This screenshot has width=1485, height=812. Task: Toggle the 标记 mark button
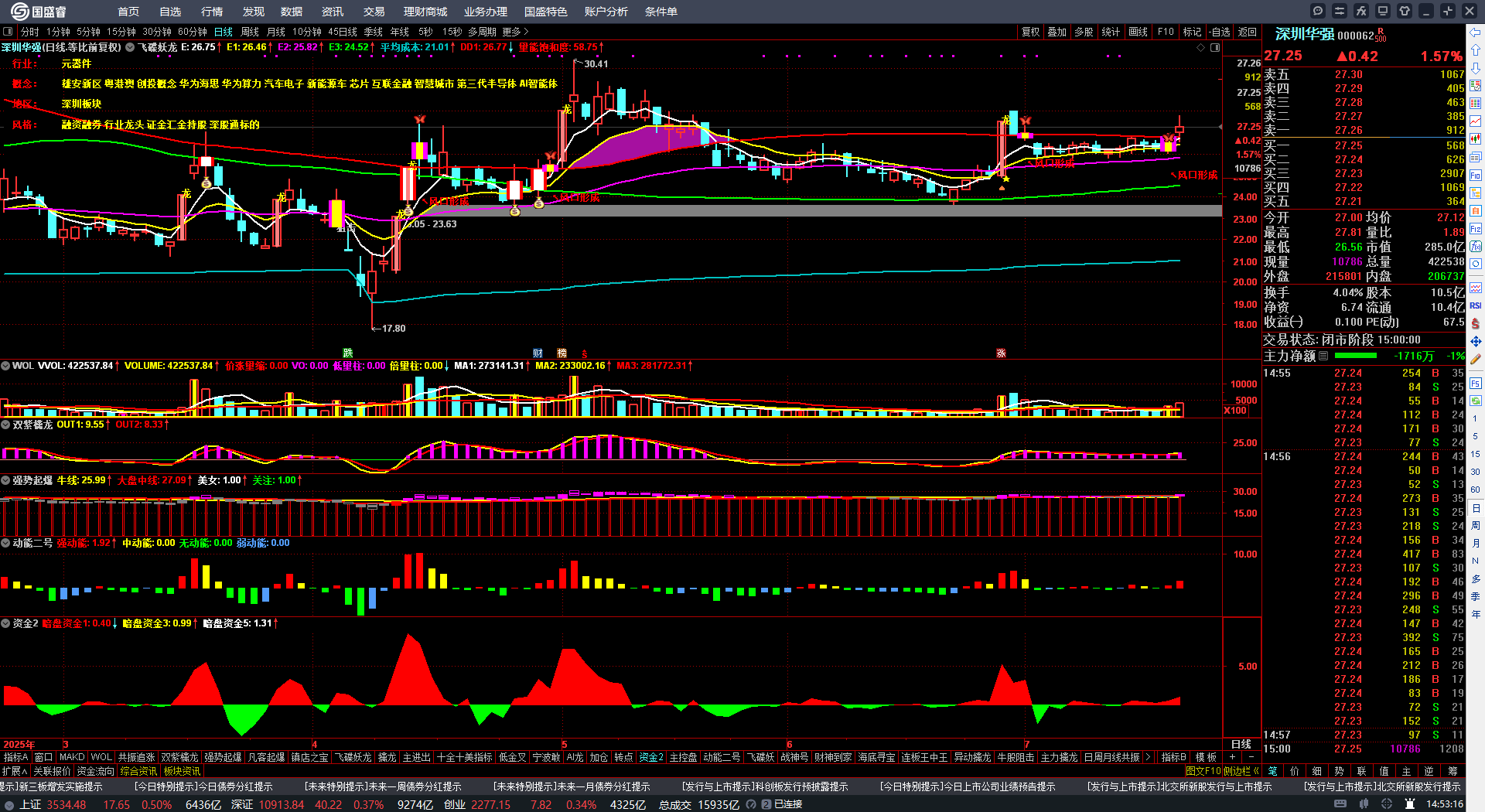(x=1193, y=32)
